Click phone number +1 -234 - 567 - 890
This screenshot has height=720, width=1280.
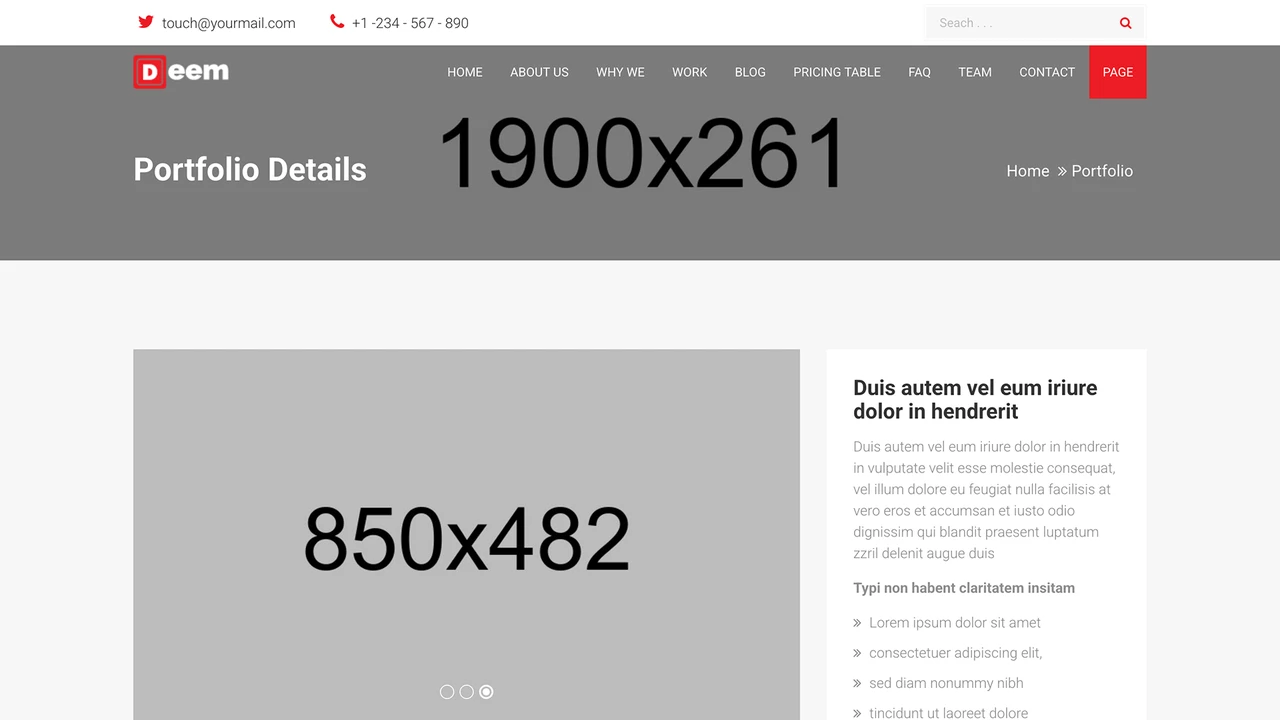tap(410, 23)
